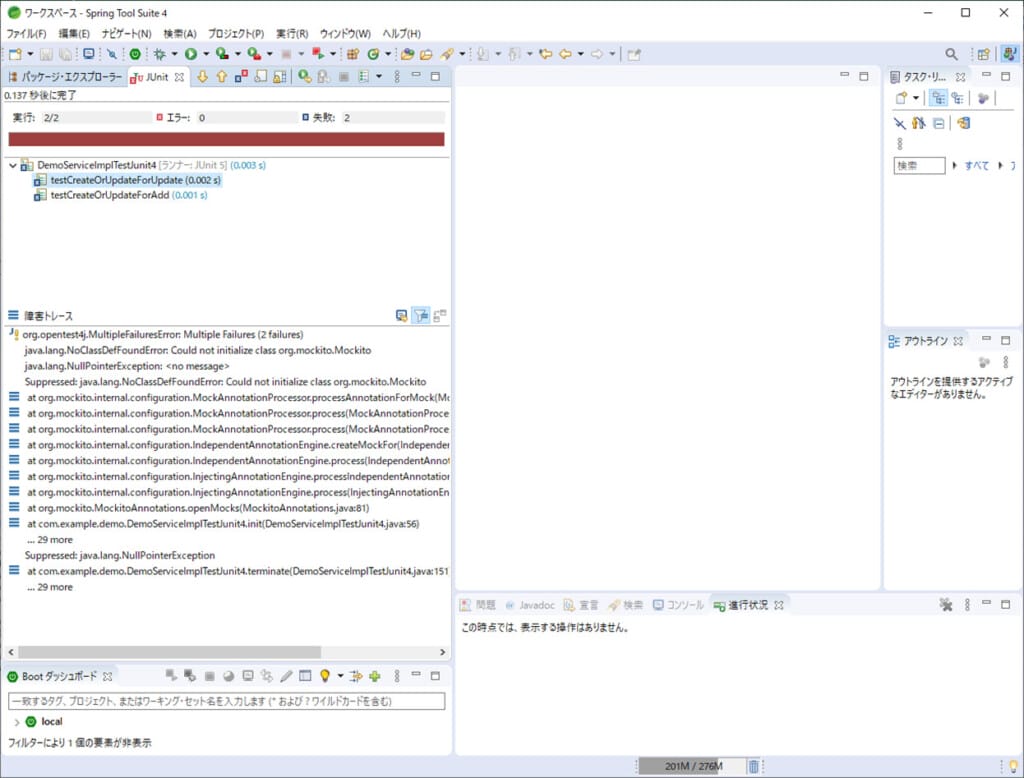
Task: Open the Debug tool in the main toolbar
Action: (x=160, y=53)
